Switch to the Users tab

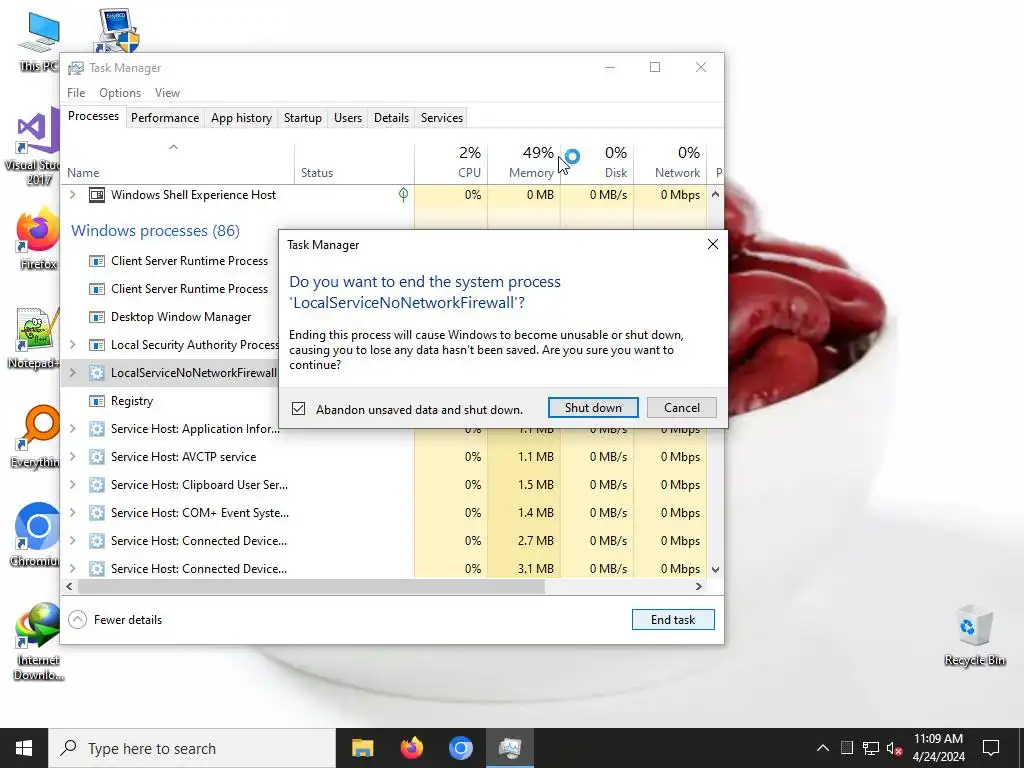point(347,118)
